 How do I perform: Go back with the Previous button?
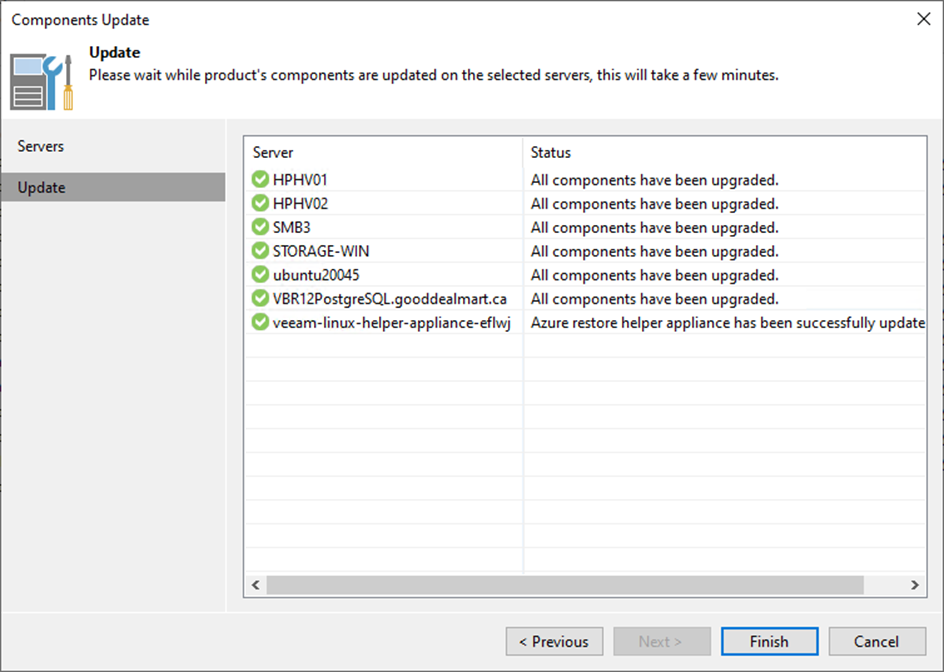click(554, 642)
